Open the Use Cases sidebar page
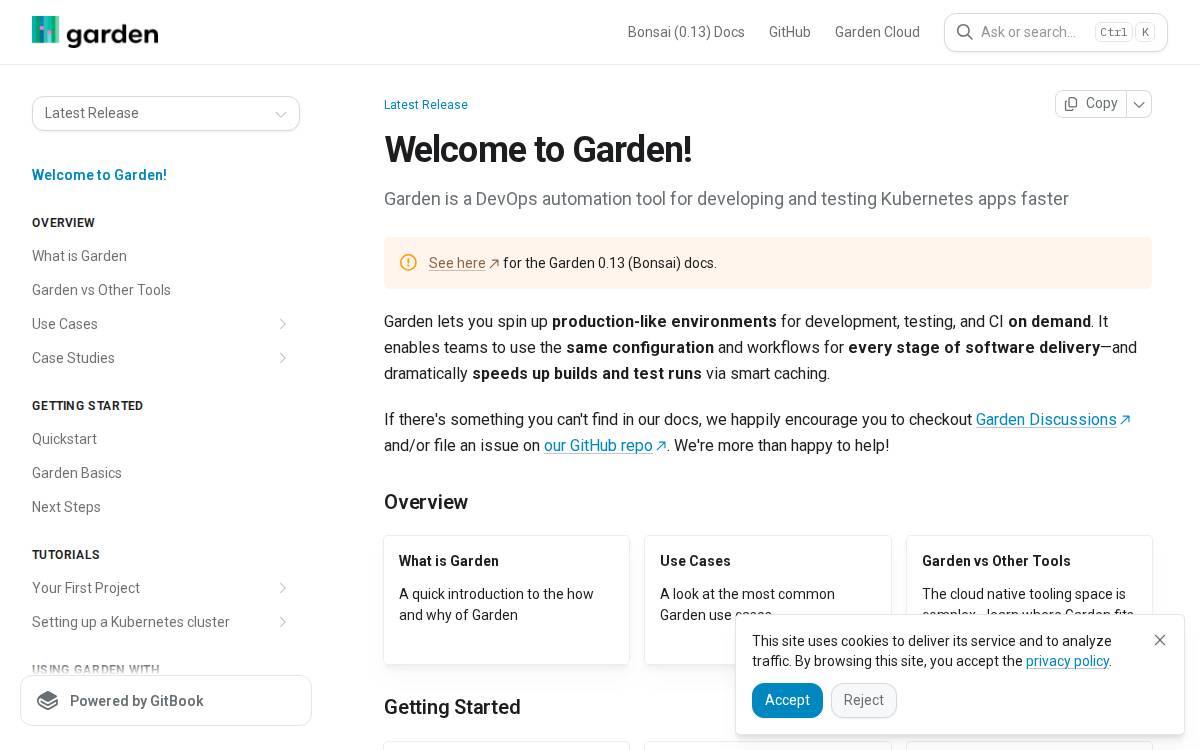The image size is (1200, 750). [x=65, y=324]
